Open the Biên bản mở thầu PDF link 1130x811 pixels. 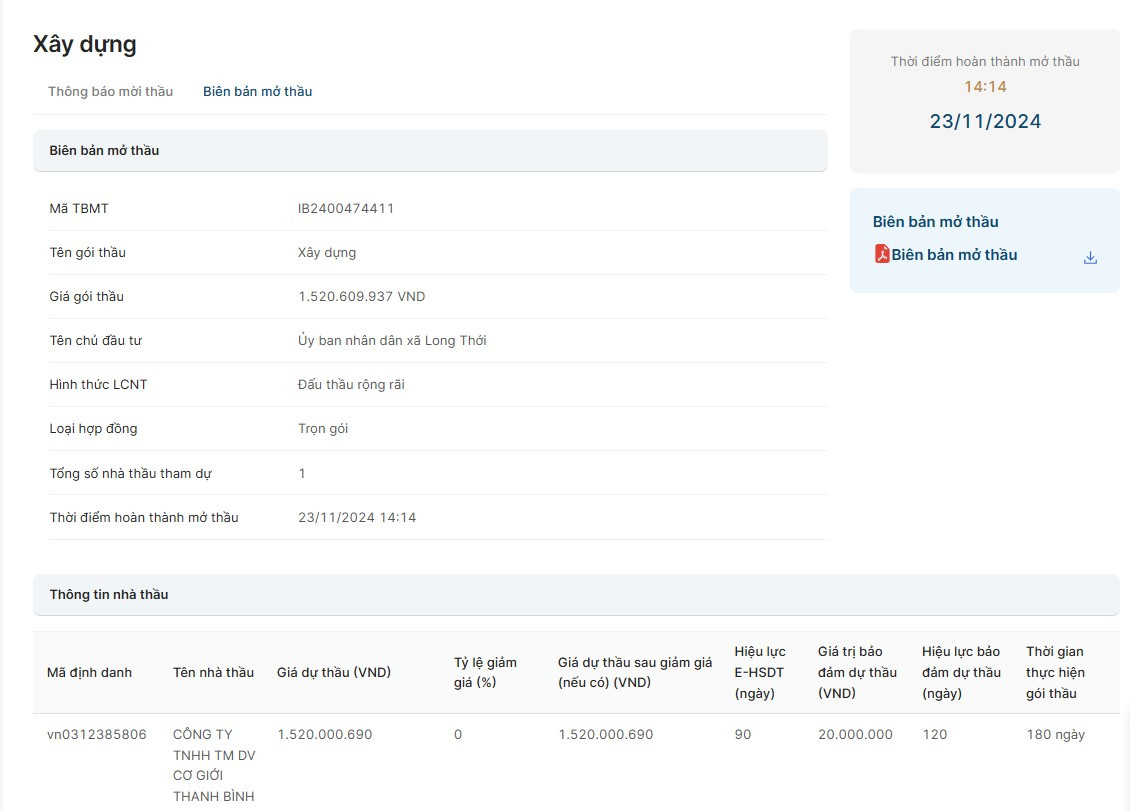coord(954,255)
